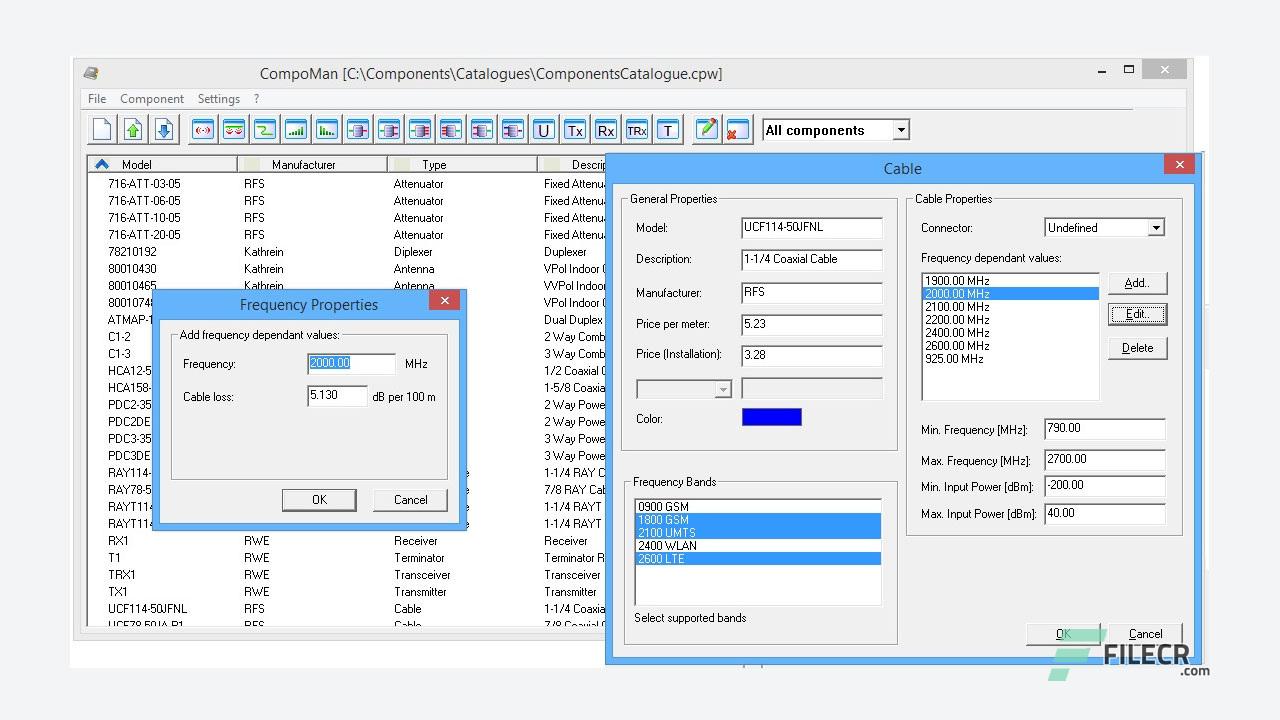Select the 2600 LTE frequency band
This screenshot has height=720, width=1280.
point(758,559)
